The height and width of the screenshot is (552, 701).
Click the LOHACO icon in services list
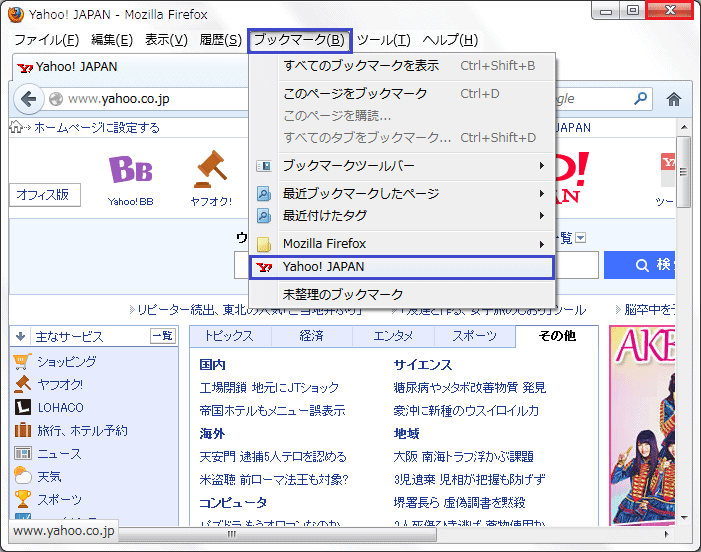click(x=22, y=408)
